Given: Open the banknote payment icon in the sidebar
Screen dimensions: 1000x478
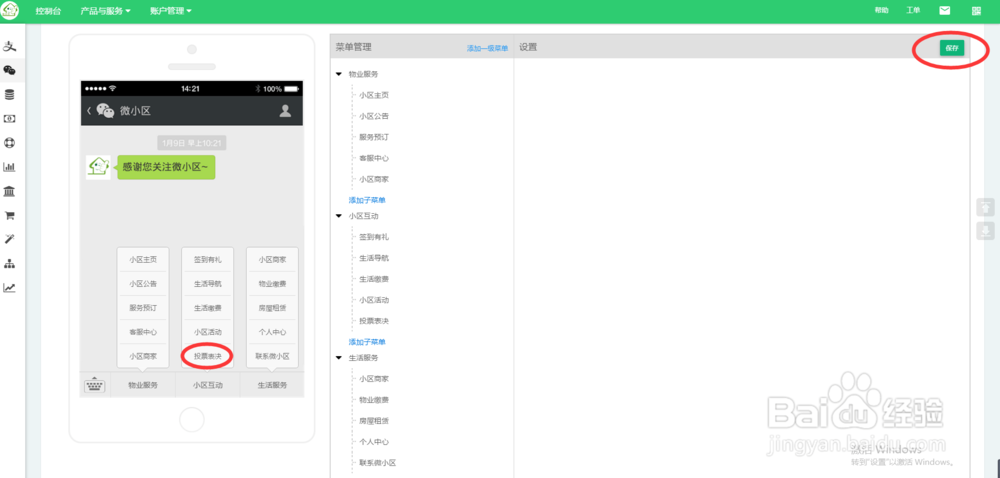Looking at the screenshot, I should pyautogui.click(x=9, y=119).
